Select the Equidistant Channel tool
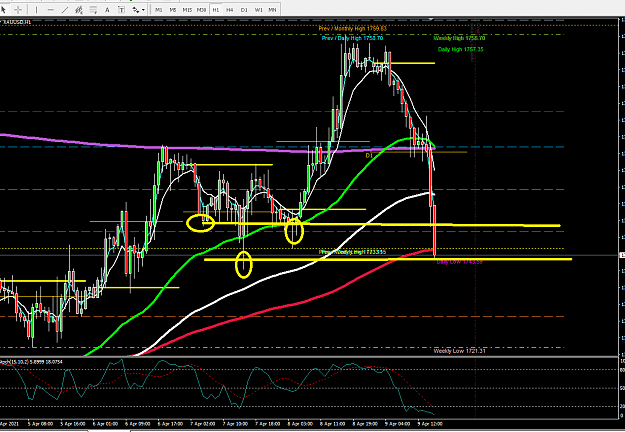 79,9
